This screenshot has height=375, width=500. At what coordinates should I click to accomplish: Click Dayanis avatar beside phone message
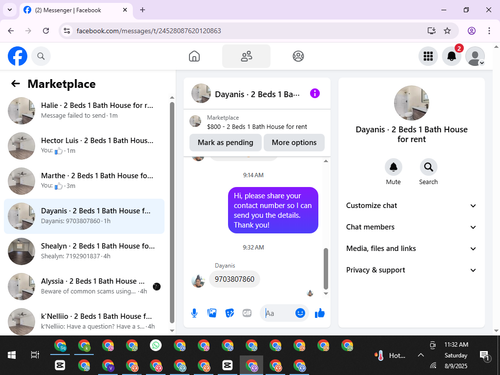coord(198,281)
